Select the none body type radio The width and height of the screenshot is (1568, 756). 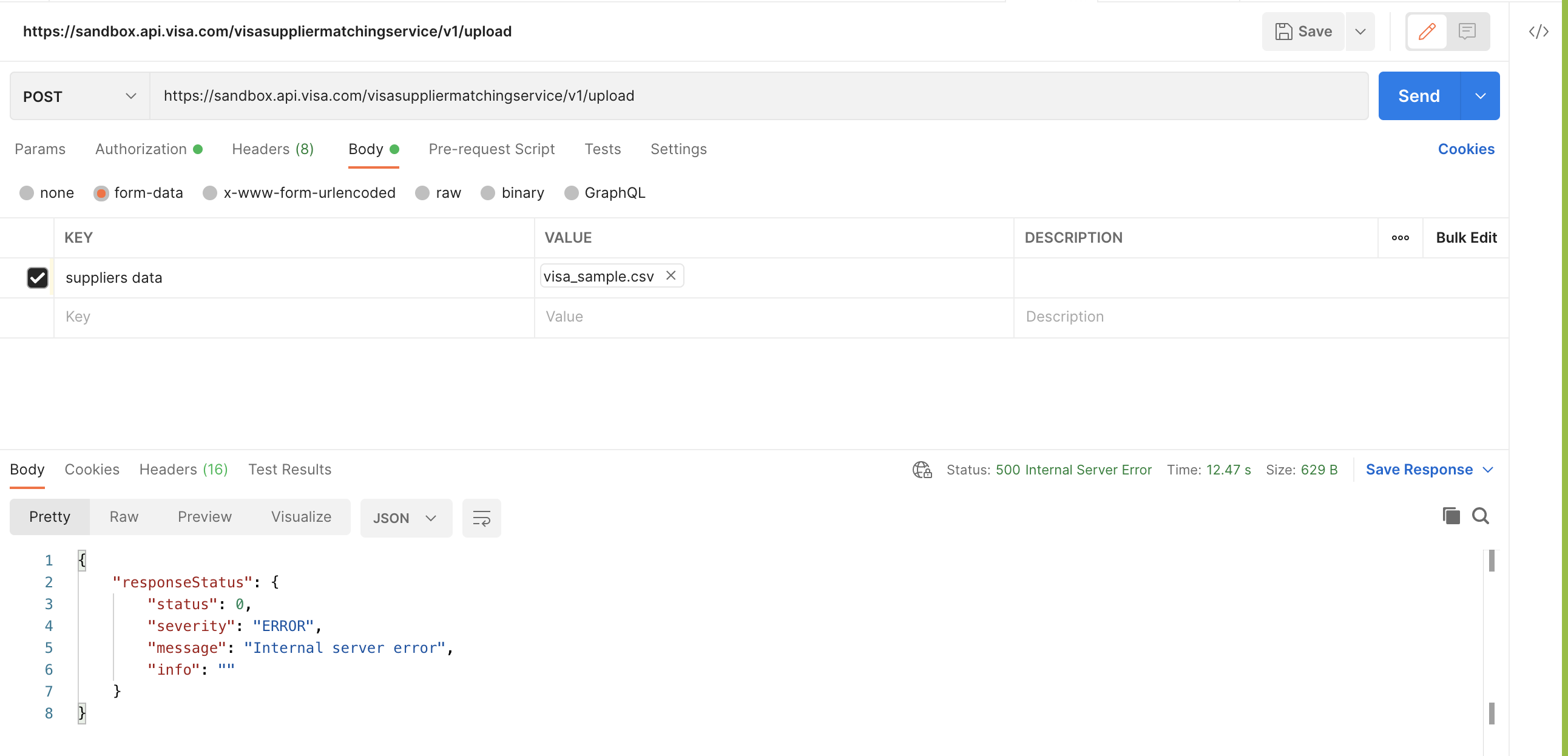click(26, 193)
